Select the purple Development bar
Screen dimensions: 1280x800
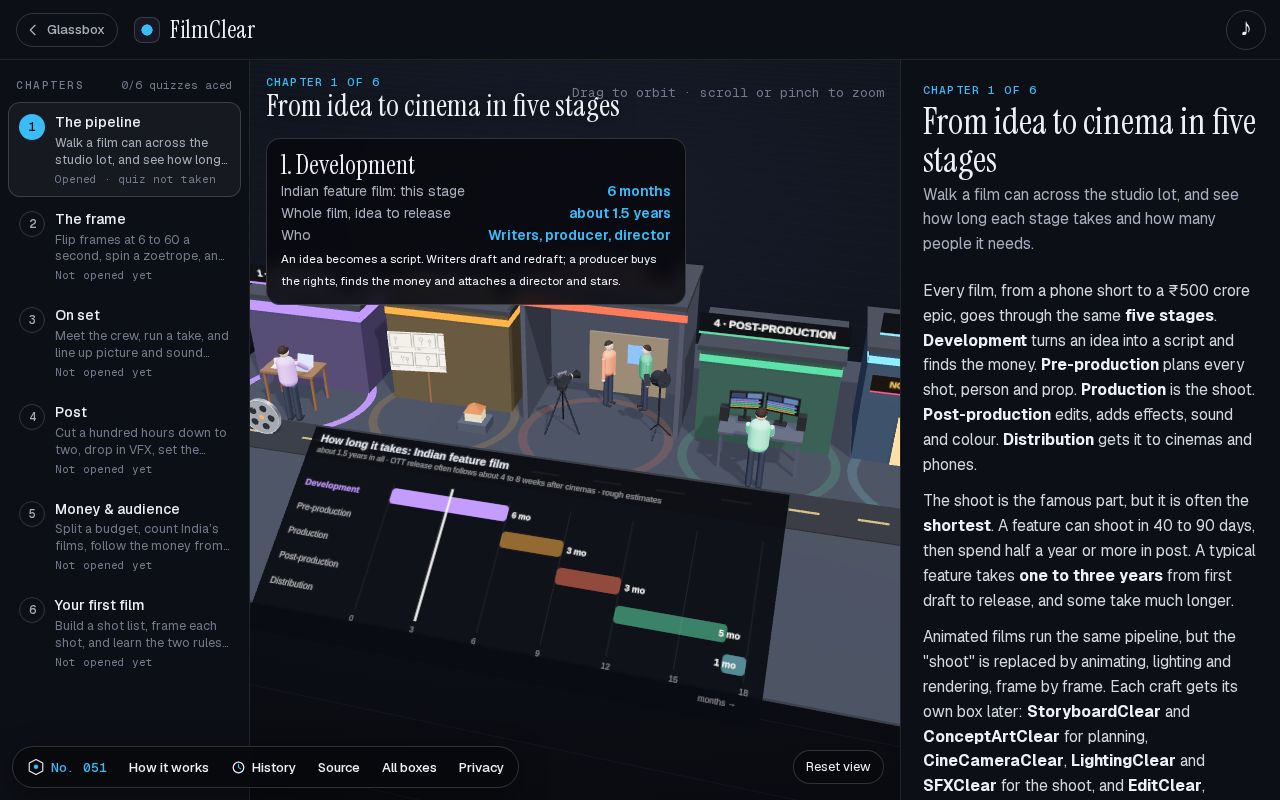point(449,505)
